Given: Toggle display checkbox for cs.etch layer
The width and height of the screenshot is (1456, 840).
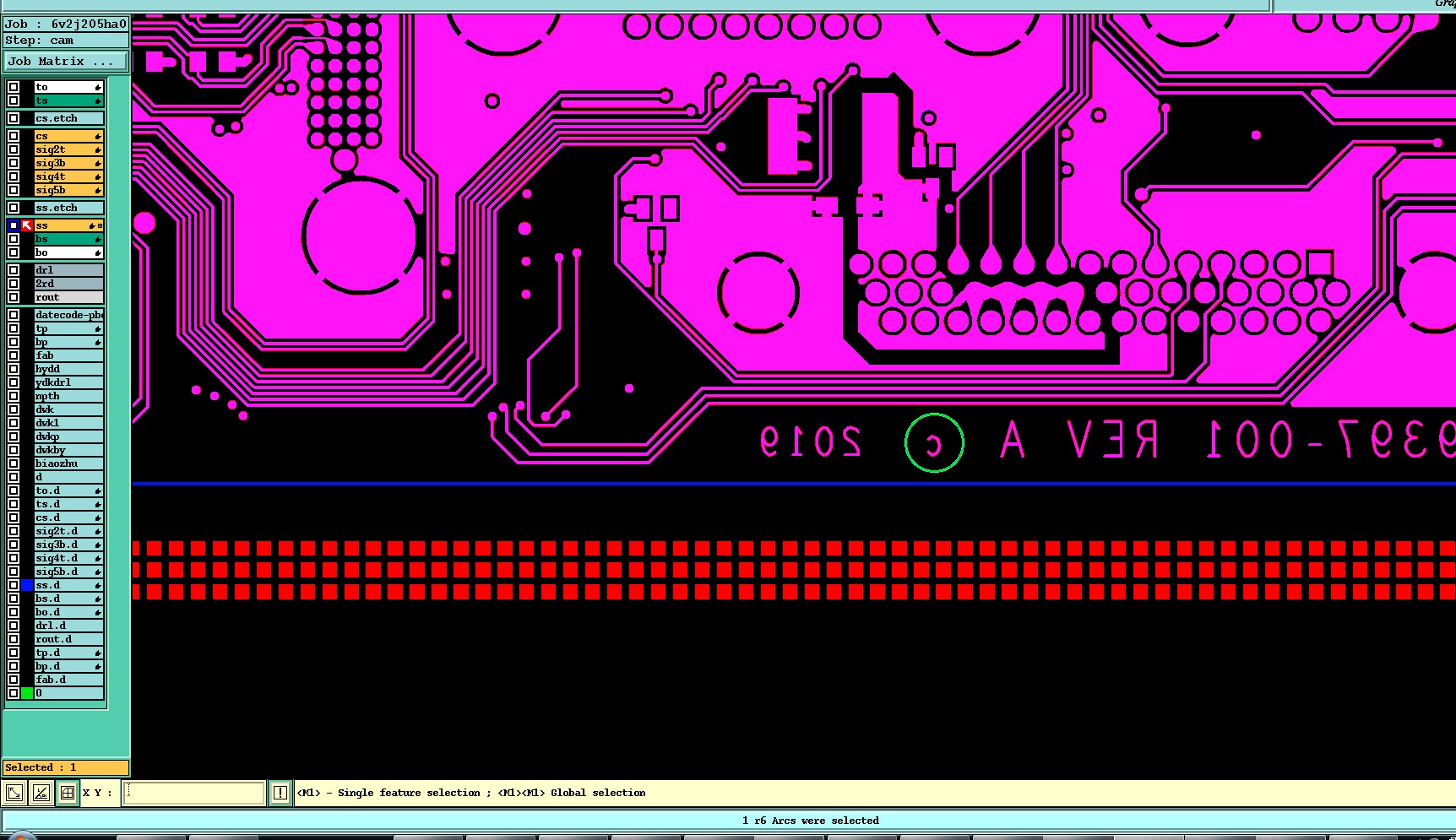Looking at the screenshot, I should (14, 118).
